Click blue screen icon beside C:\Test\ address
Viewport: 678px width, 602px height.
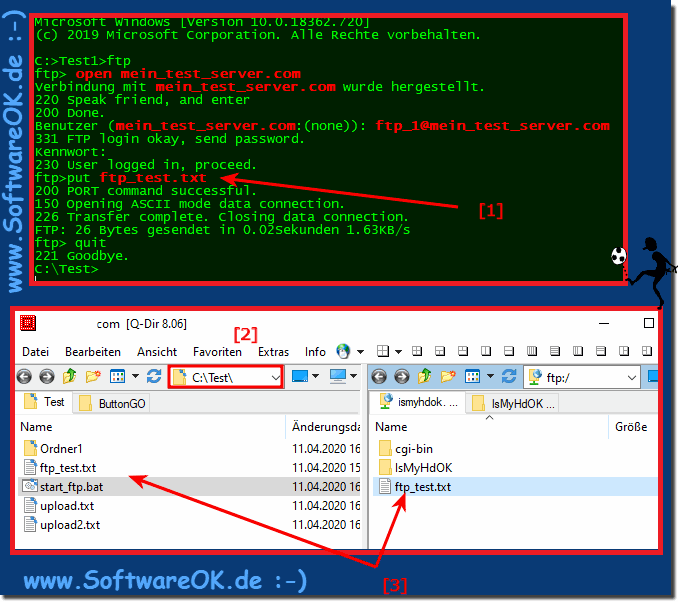(300, 376)
